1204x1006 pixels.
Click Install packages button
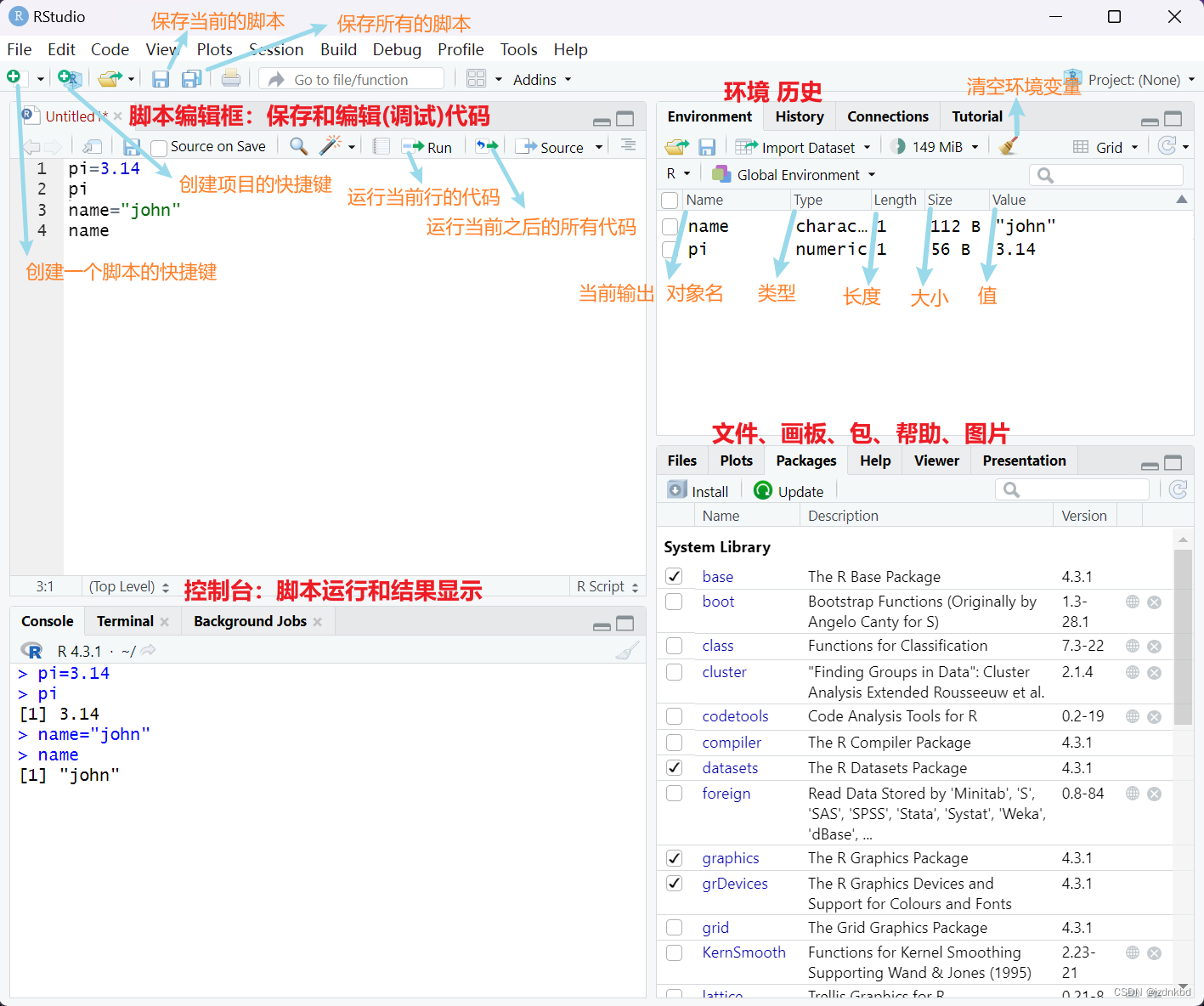point(698,491)
